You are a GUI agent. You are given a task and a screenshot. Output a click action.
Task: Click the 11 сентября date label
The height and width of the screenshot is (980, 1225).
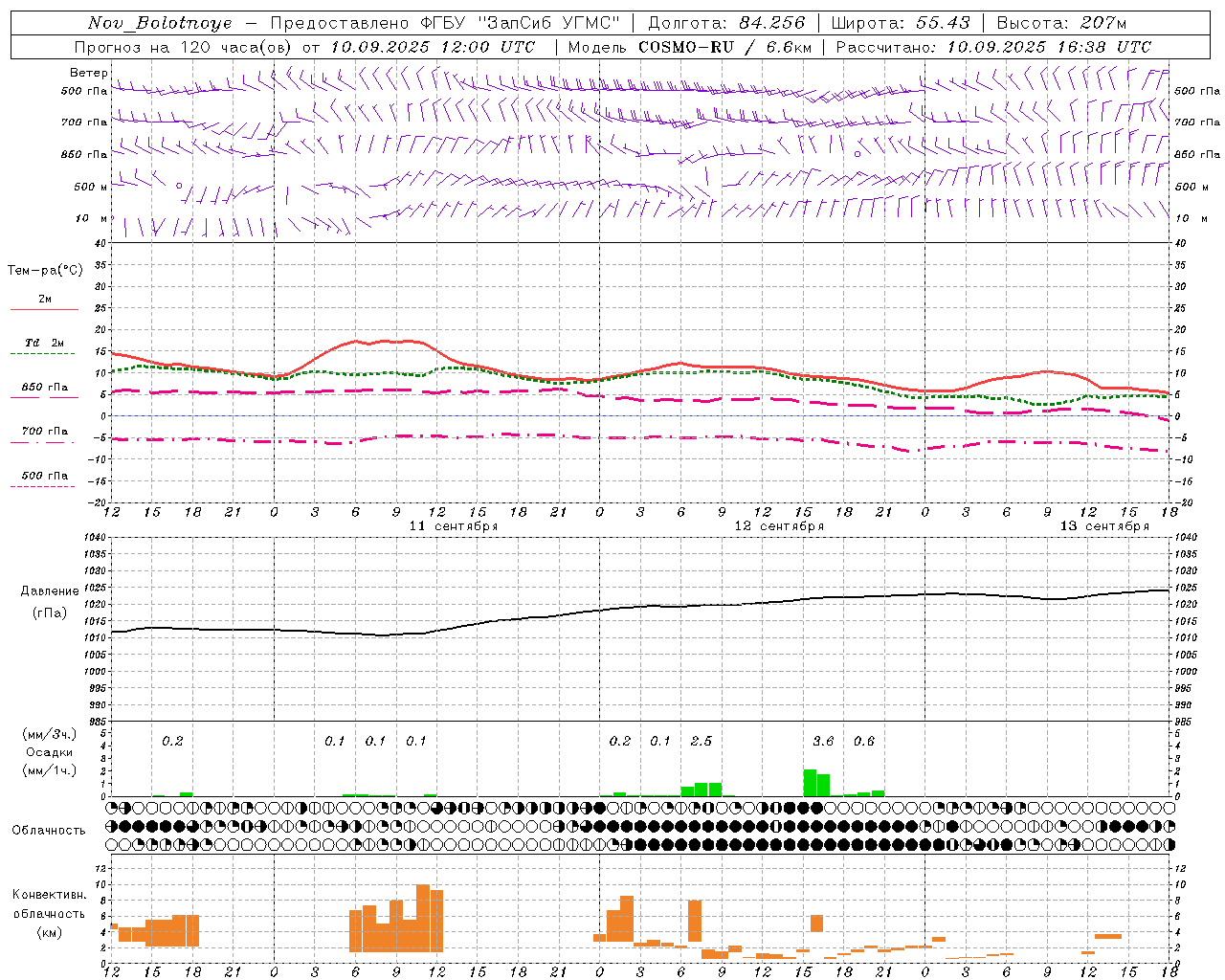[453, 526]
